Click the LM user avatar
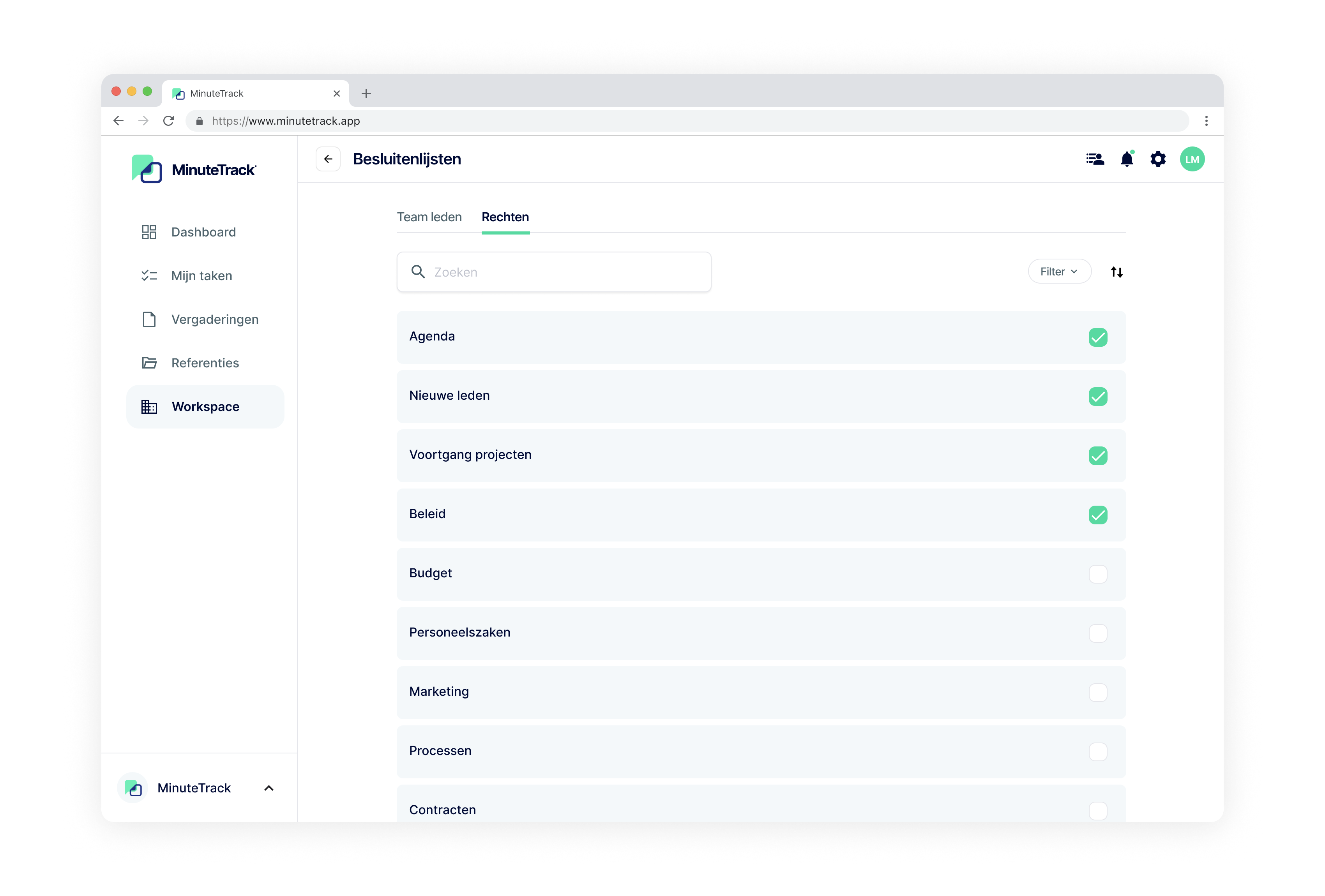 pyautogui.click(x=1192, y=159)
